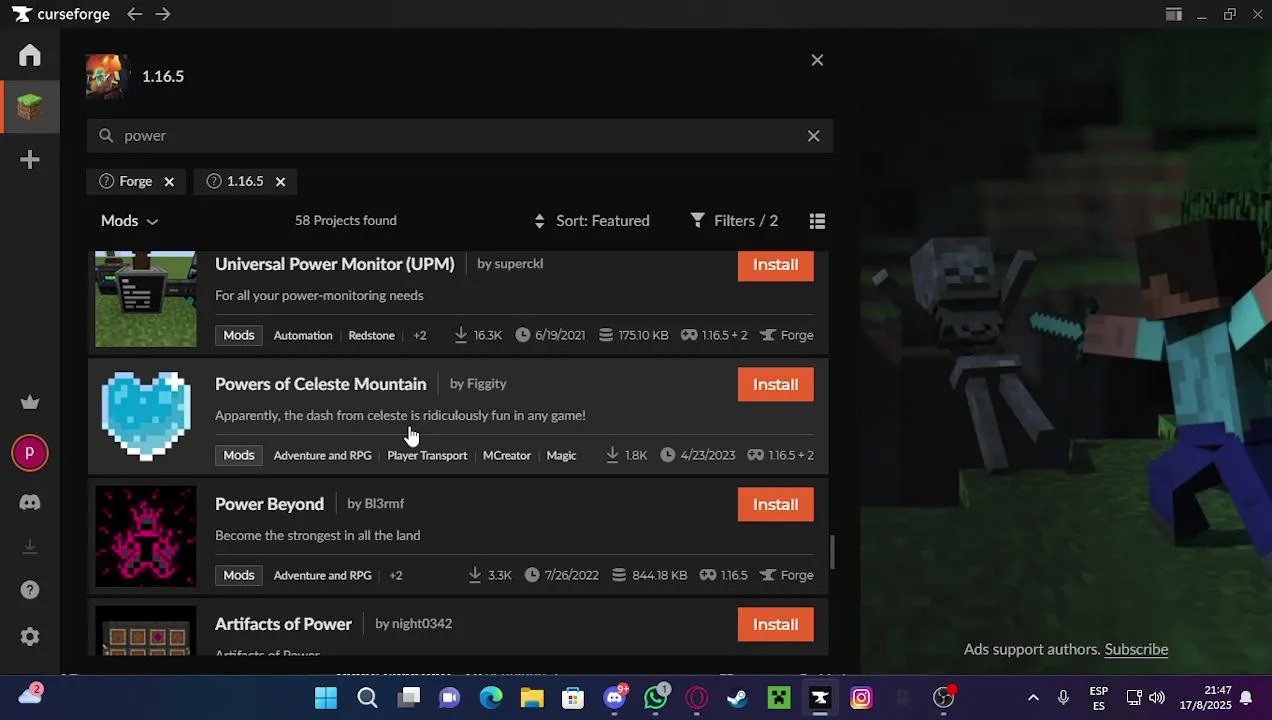This screenshot has width=1272, height=720.
Task: Install Universal Power Monitor (UPM)
Action: tap(775, 265)
